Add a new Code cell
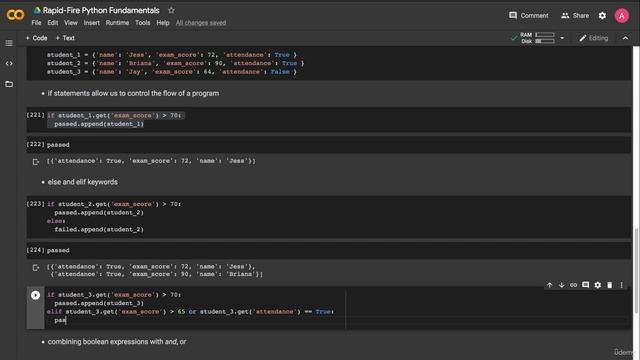 point(36,38)
